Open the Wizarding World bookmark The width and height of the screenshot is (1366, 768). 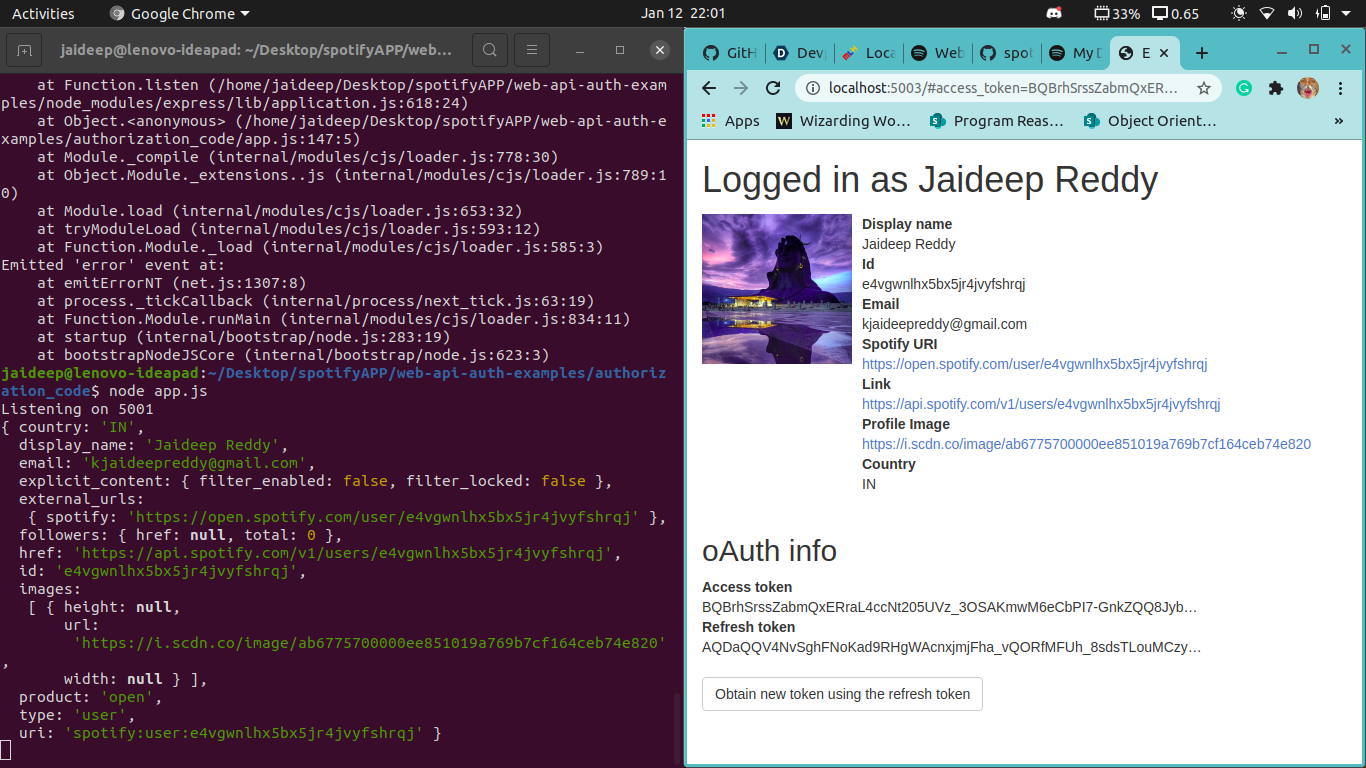coord(844,121)
